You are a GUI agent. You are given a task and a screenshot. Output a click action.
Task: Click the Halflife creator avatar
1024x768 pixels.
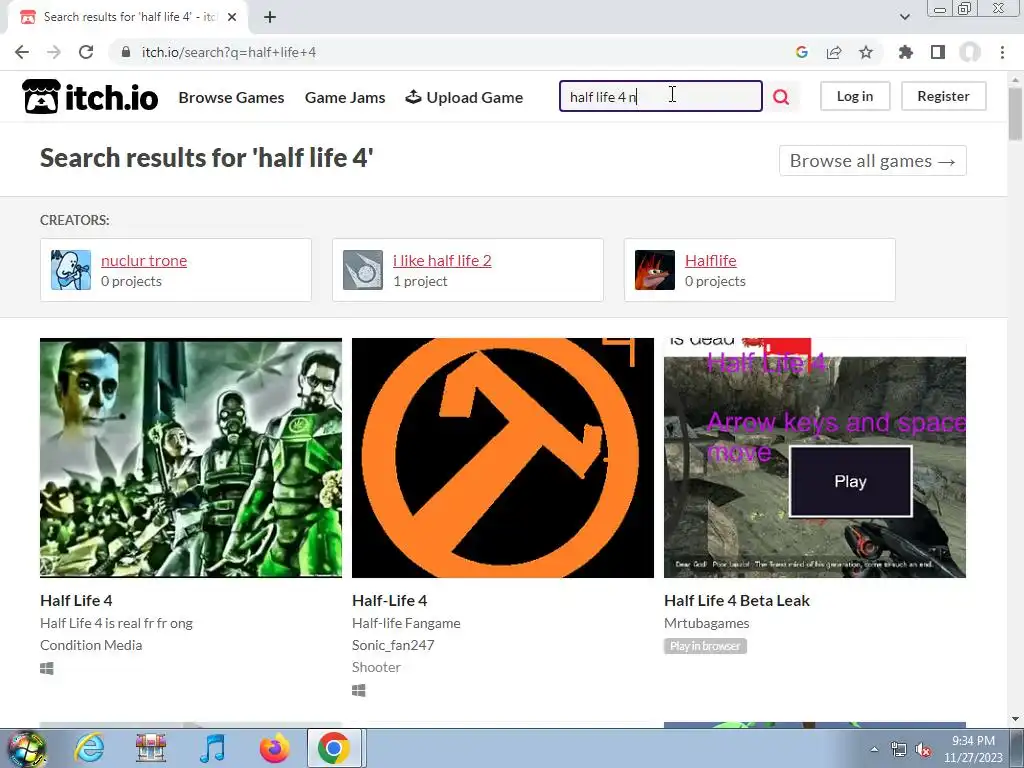(655, 270)
